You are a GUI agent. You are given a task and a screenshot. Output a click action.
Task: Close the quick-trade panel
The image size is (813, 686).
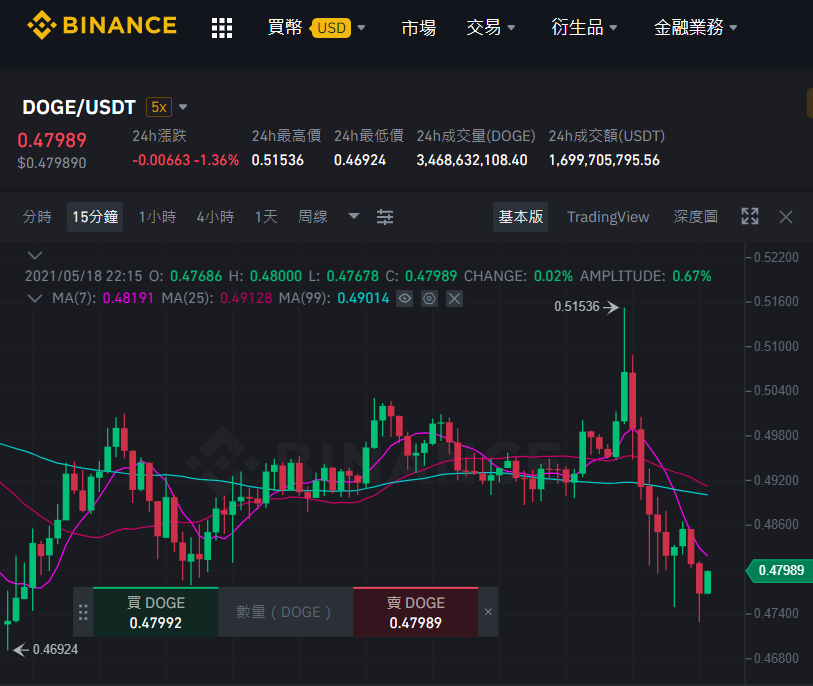click(x=488, y=612)
